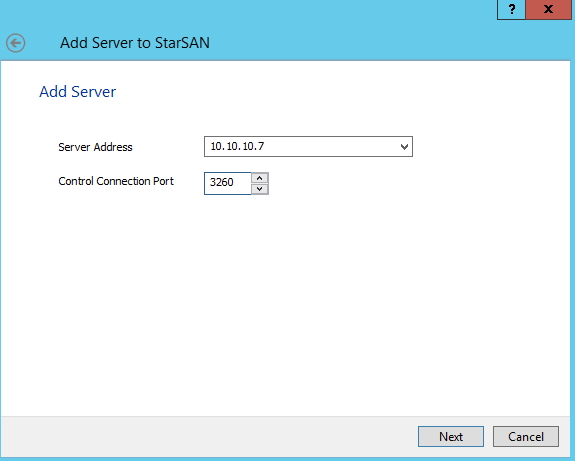Click the Server Address label
575x461 pixels.
click(x=95, y=147)
